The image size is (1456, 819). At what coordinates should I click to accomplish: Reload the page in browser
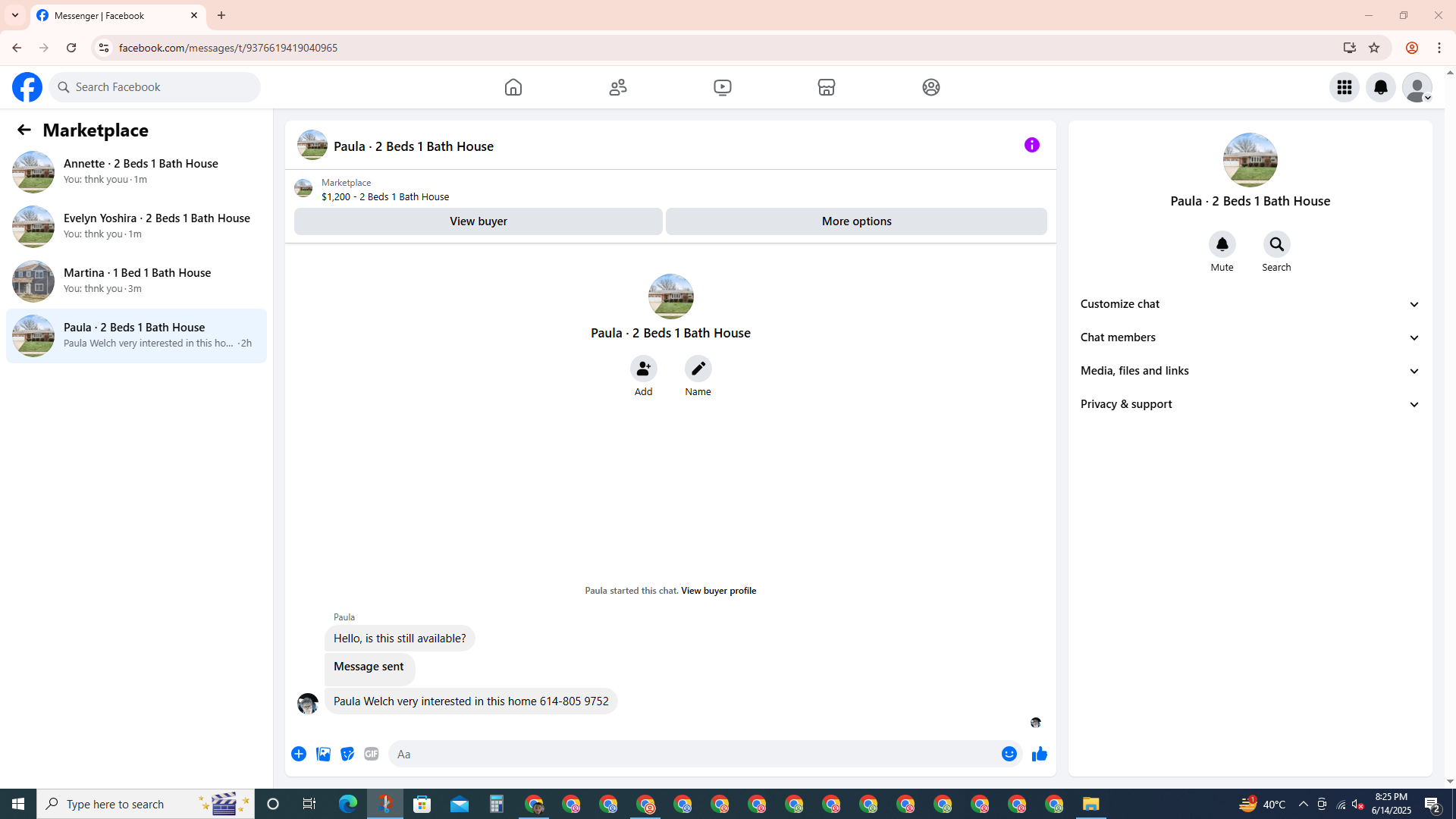[71, 48]
